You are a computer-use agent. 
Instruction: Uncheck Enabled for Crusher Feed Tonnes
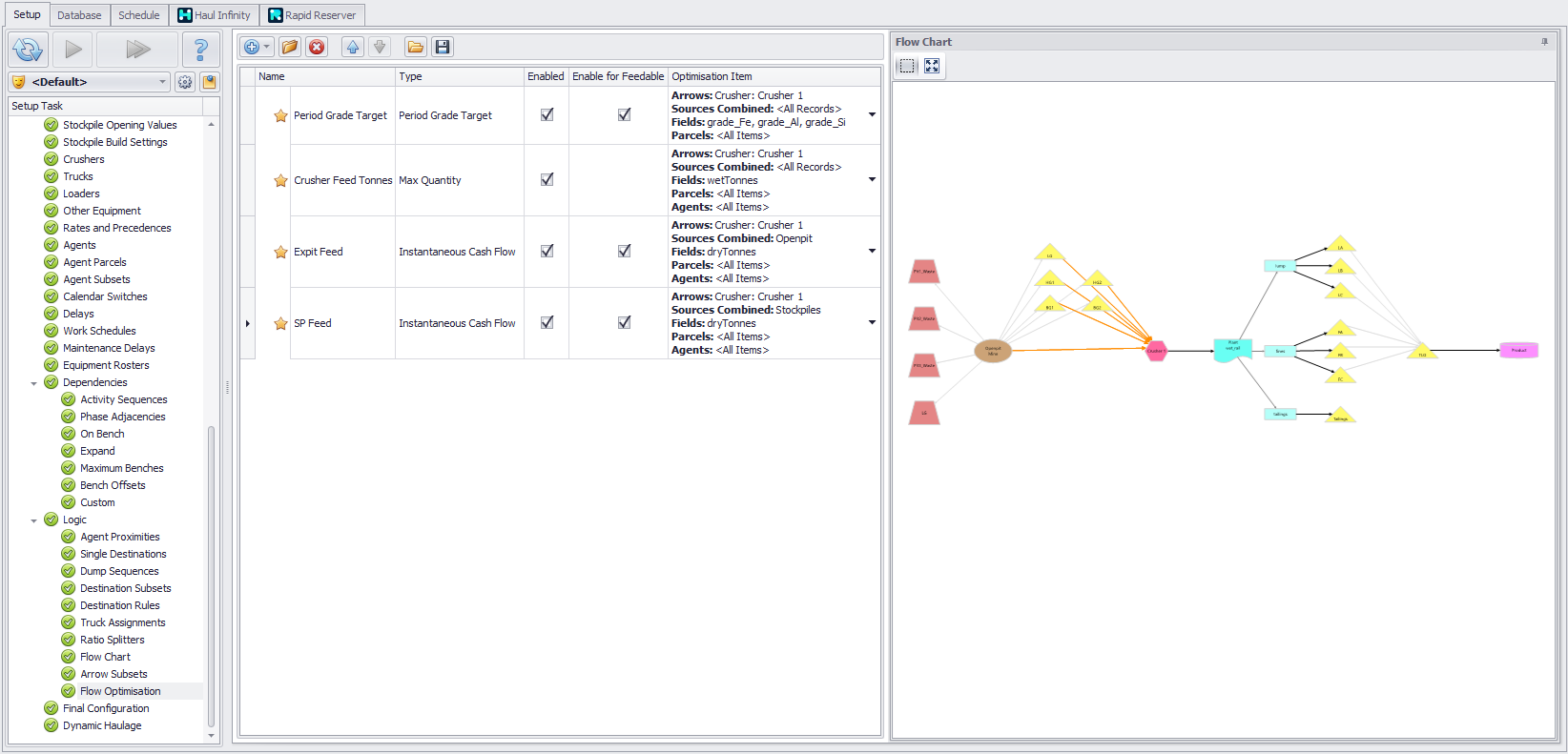(547, 179)
